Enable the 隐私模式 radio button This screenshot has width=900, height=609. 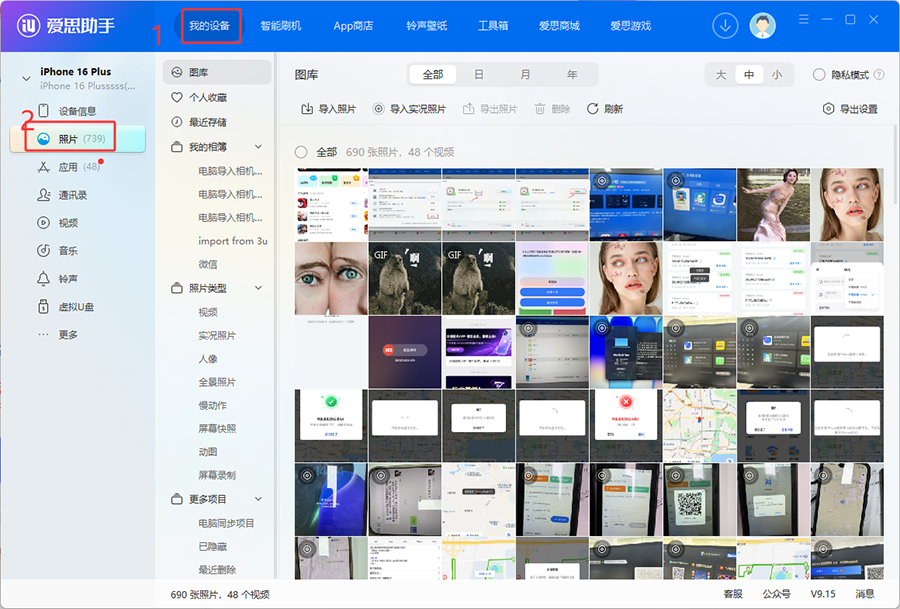(x=819, y=75)
